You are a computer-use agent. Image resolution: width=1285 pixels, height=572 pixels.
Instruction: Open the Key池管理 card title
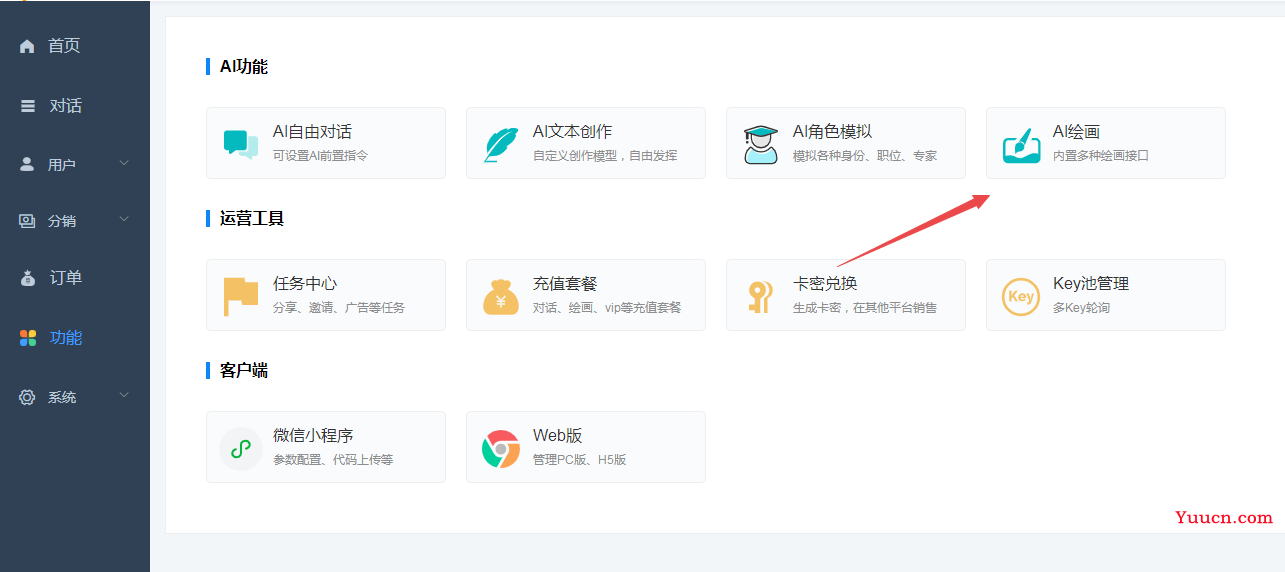[x=1091, y=284]
